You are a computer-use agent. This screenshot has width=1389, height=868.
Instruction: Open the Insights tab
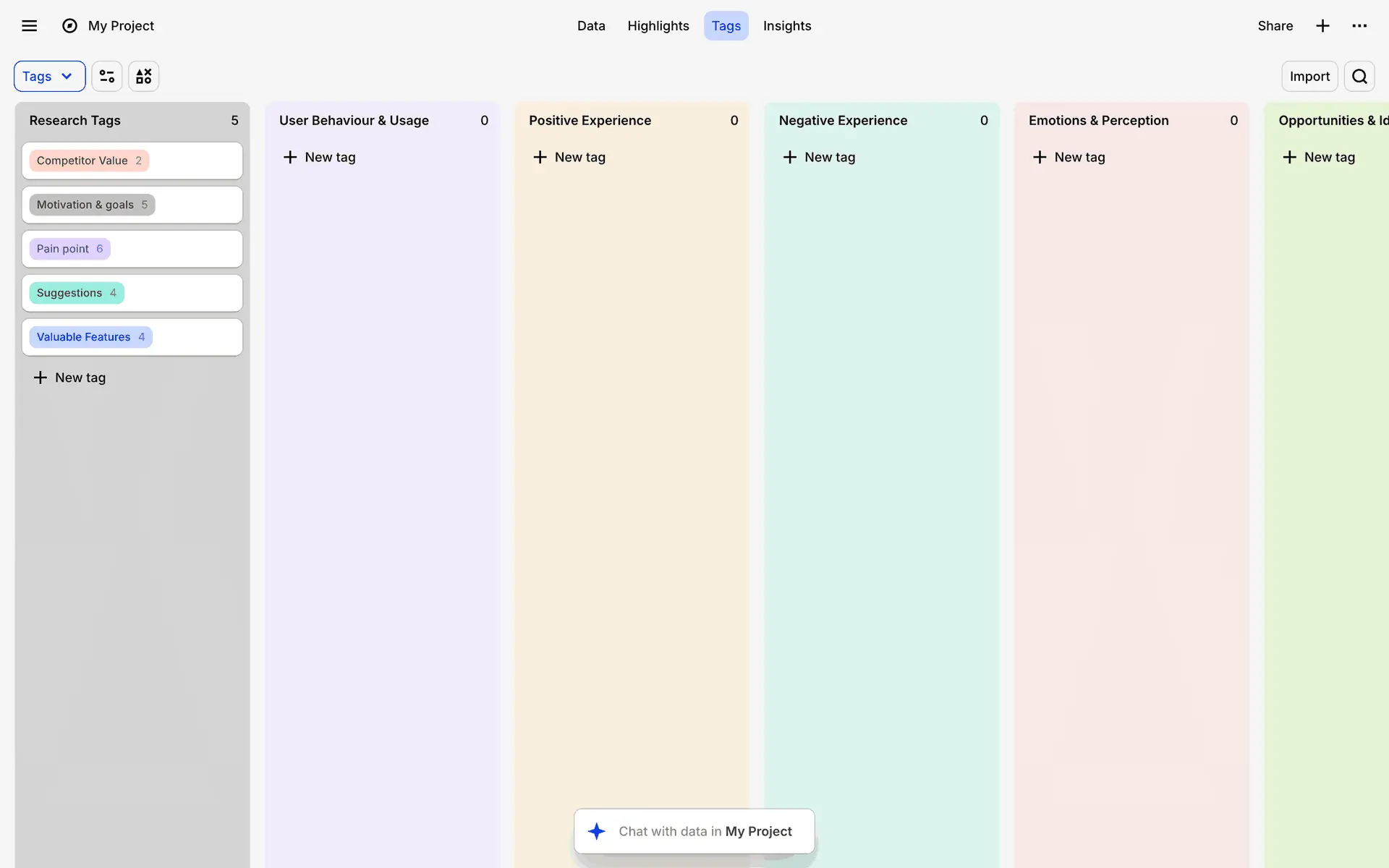(x=787, y=26)
